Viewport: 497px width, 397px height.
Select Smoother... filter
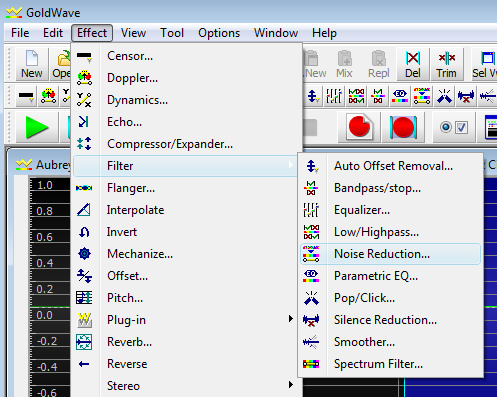391,342
